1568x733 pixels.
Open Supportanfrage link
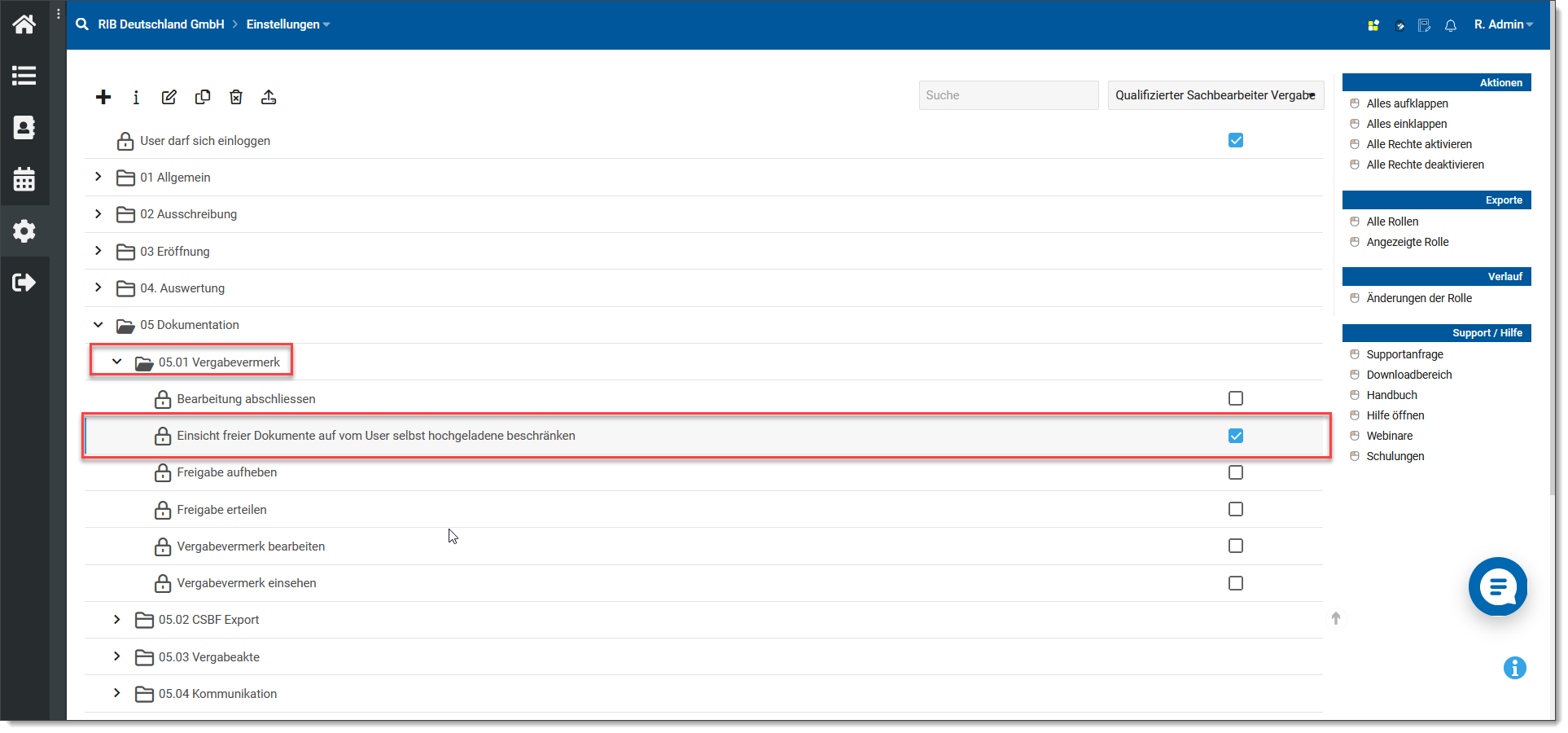click(1404, 354)
